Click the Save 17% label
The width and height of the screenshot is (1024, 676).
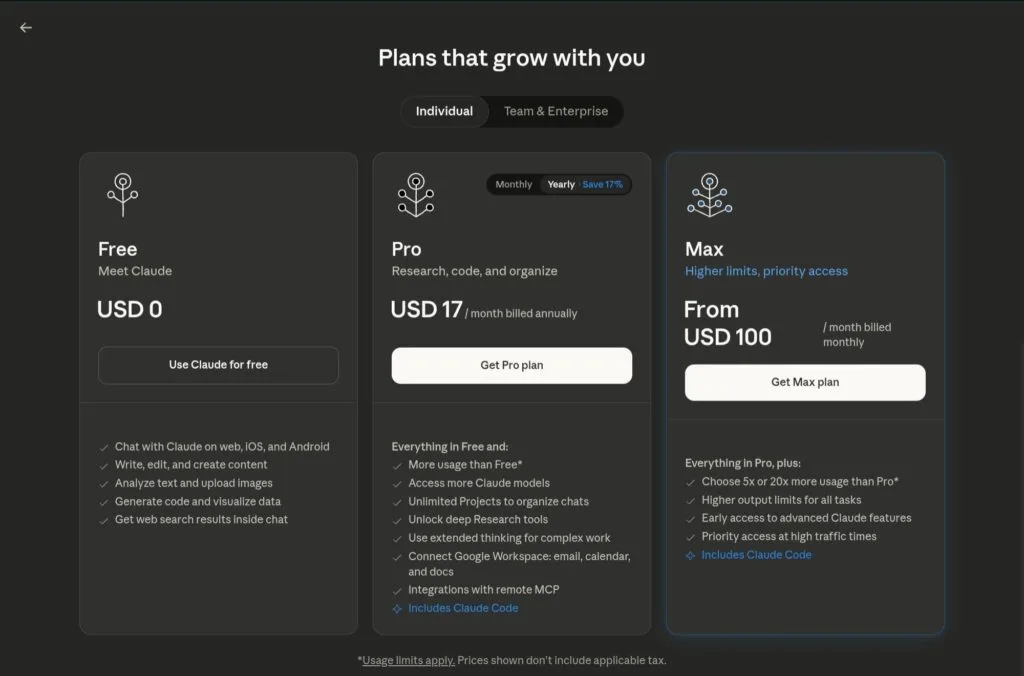coord(602,184)
